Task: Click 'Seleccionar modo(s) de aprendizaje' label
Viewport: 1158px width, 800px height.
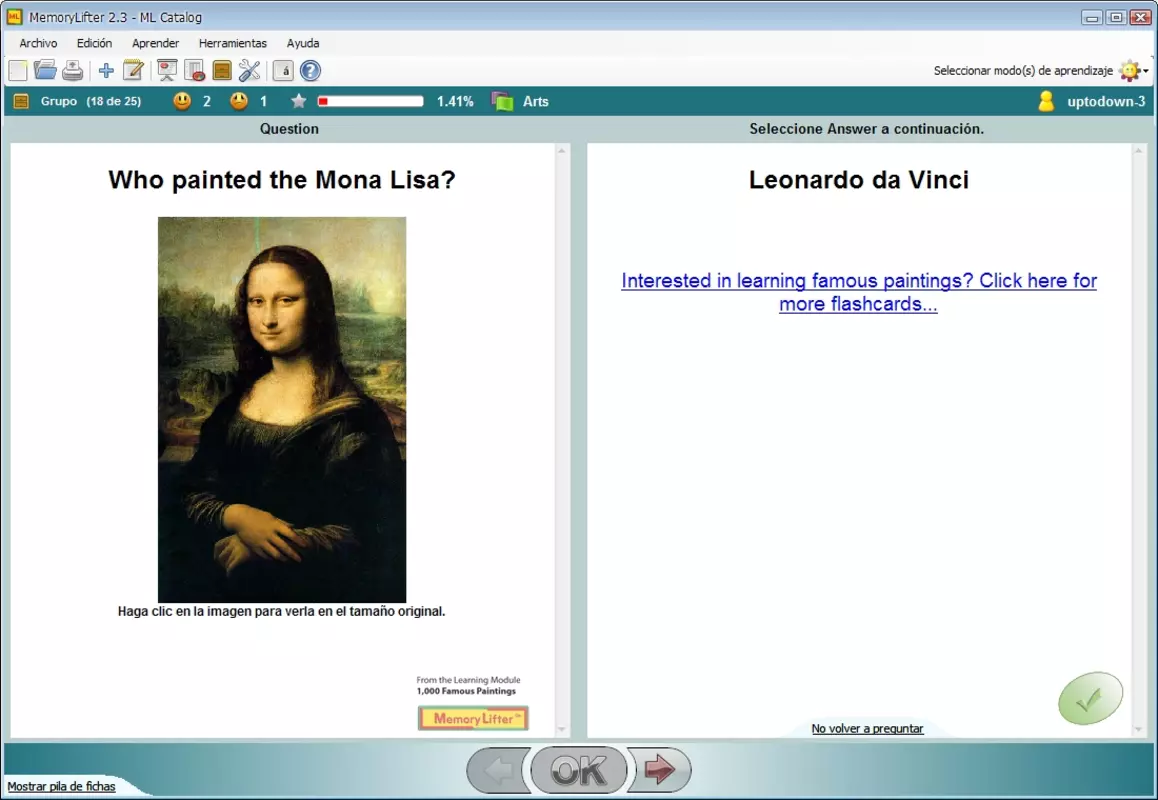Action: pyautogui.click(x=1023, y=71)
